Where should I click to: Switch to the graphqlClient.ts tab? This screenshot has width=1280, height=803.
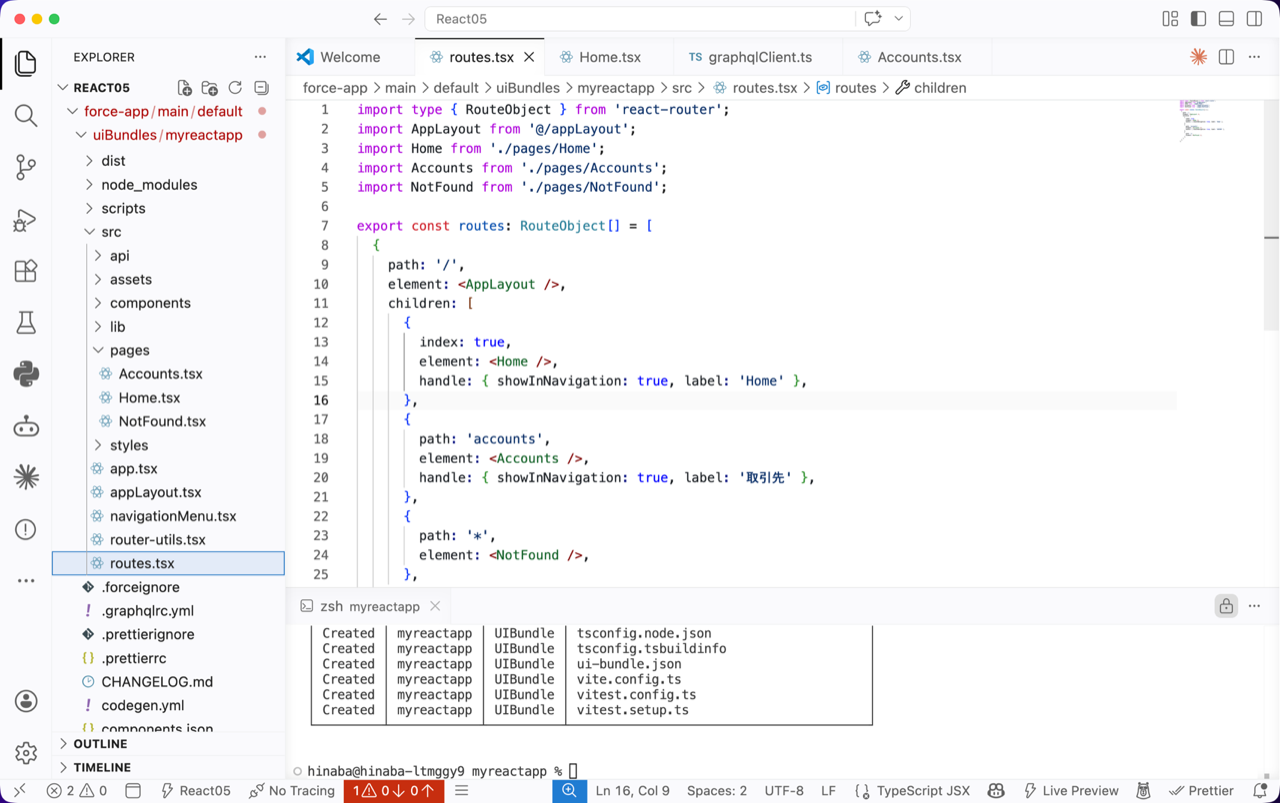759,57
